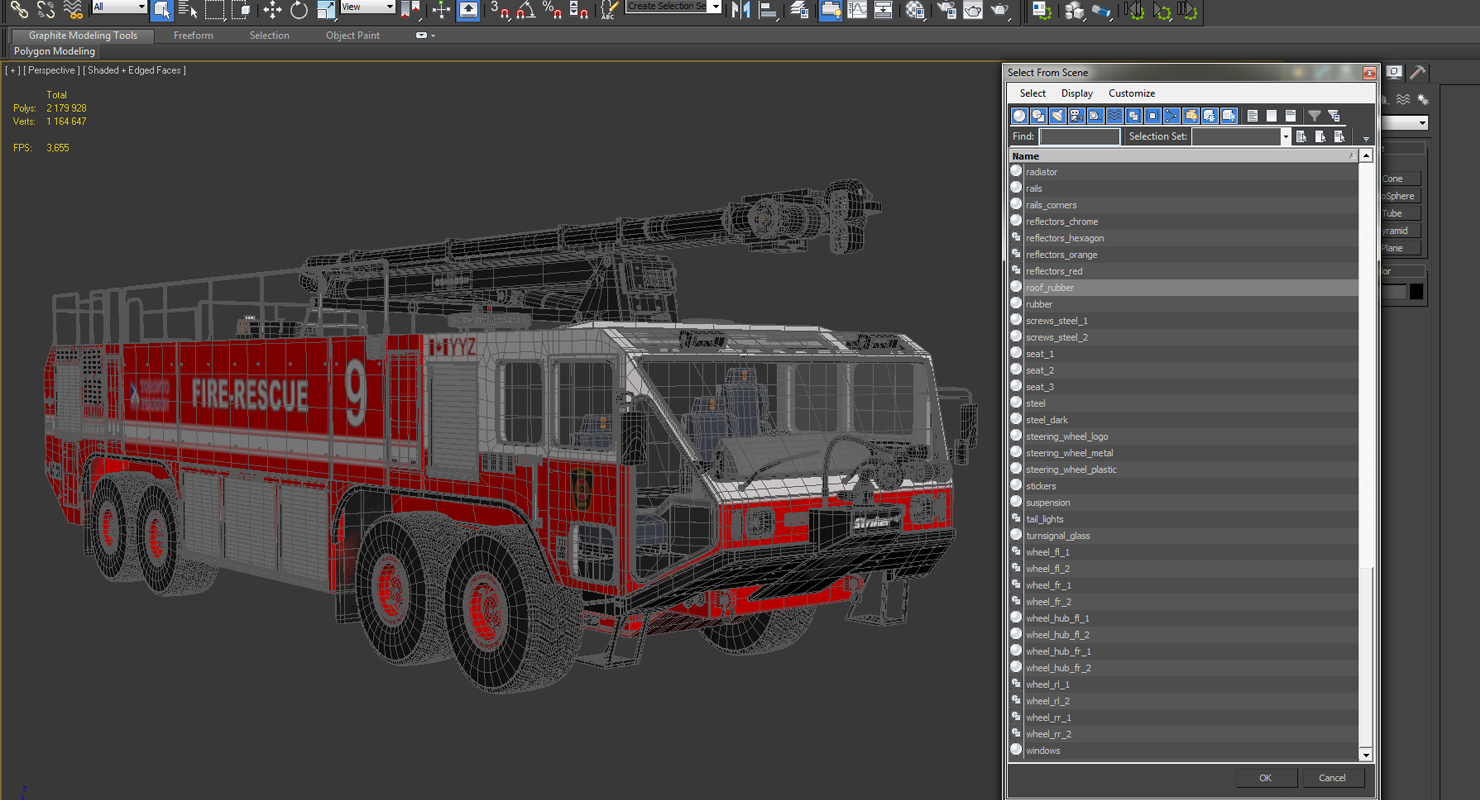Open Select menu in Select From Scene
Viewport: 1480px width, 800px height.
[1033, 93]
